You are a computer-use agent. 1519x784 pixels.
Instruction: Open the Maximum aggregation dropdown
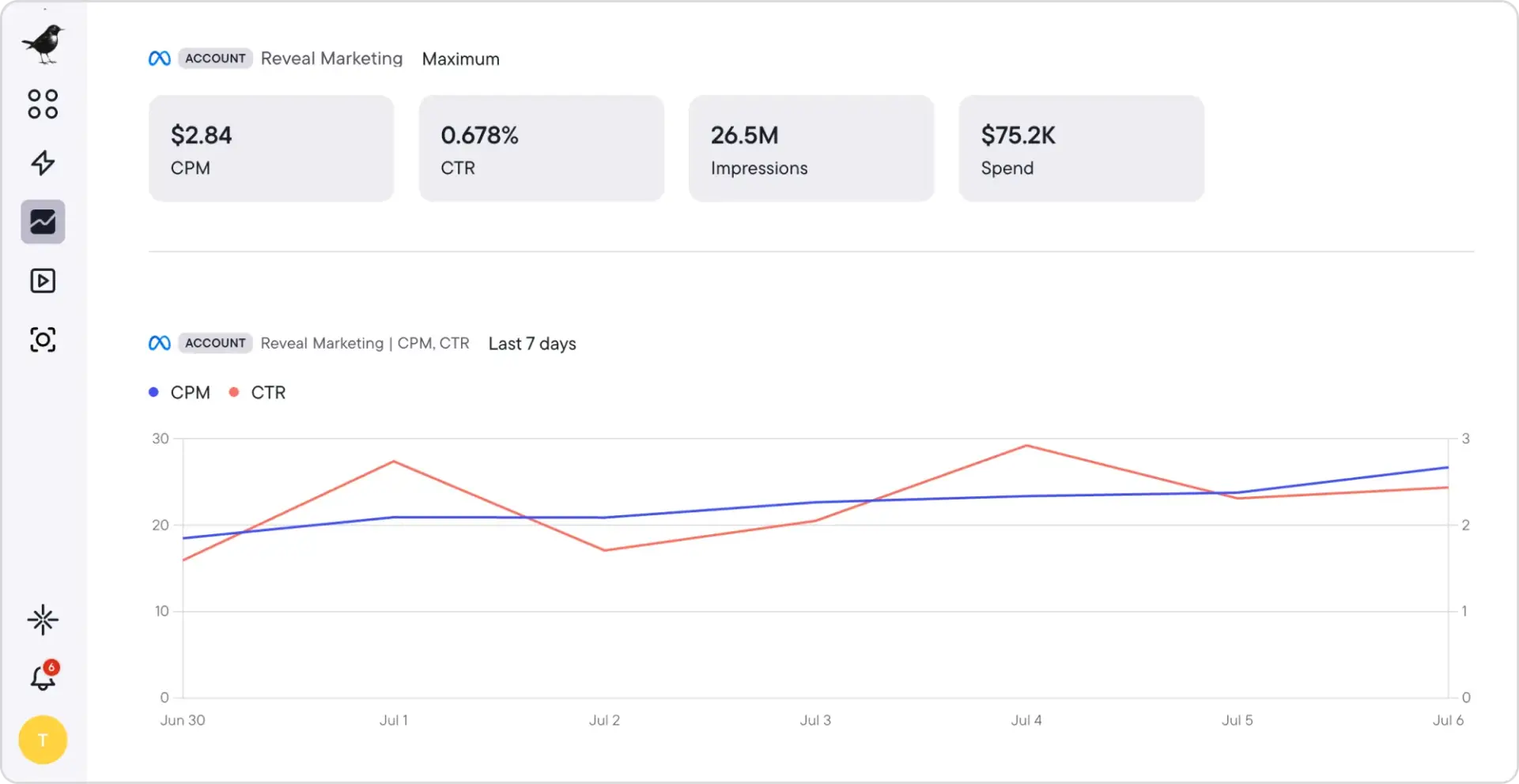(460, 59)
